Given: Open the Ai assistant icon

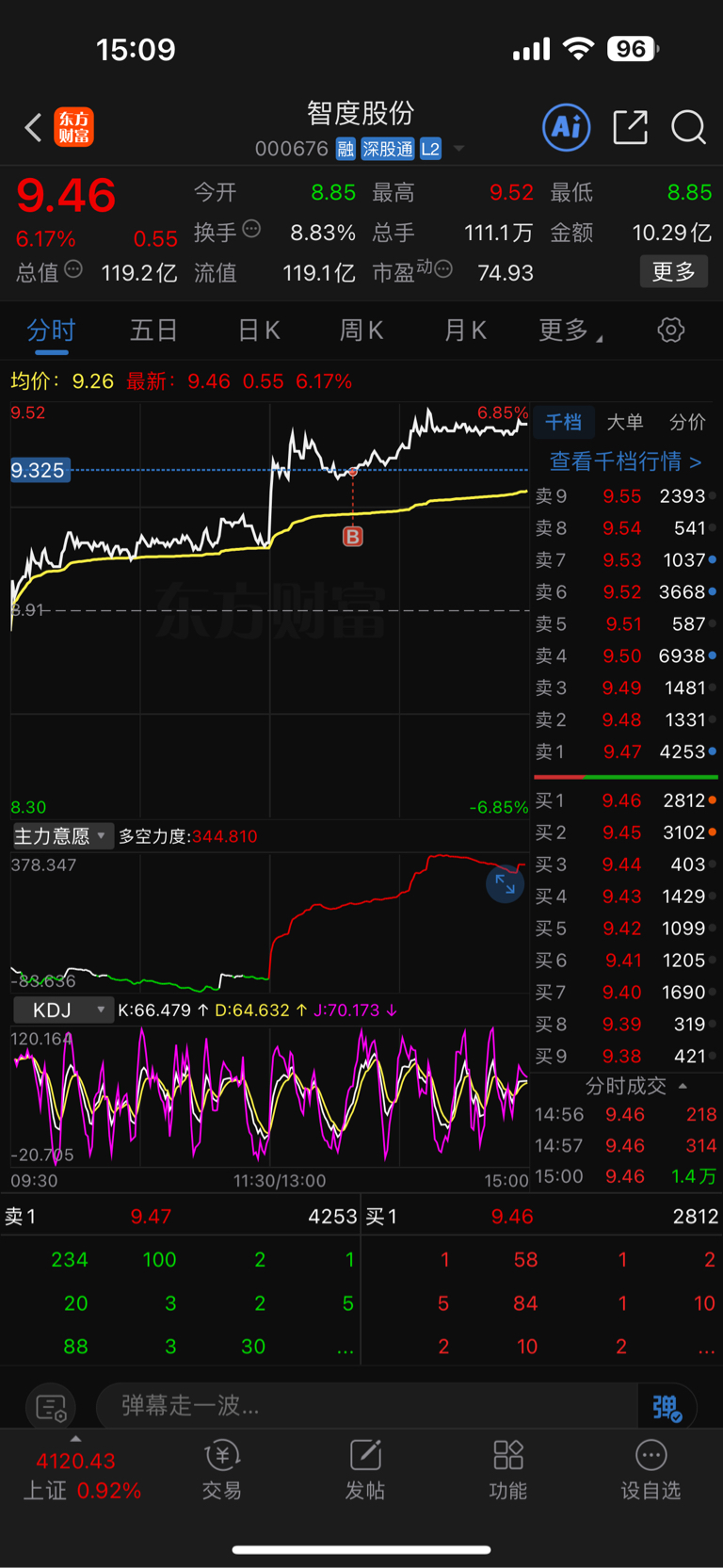Looking at the screenshot, I should pyautogui.click(x=567, y=127).
